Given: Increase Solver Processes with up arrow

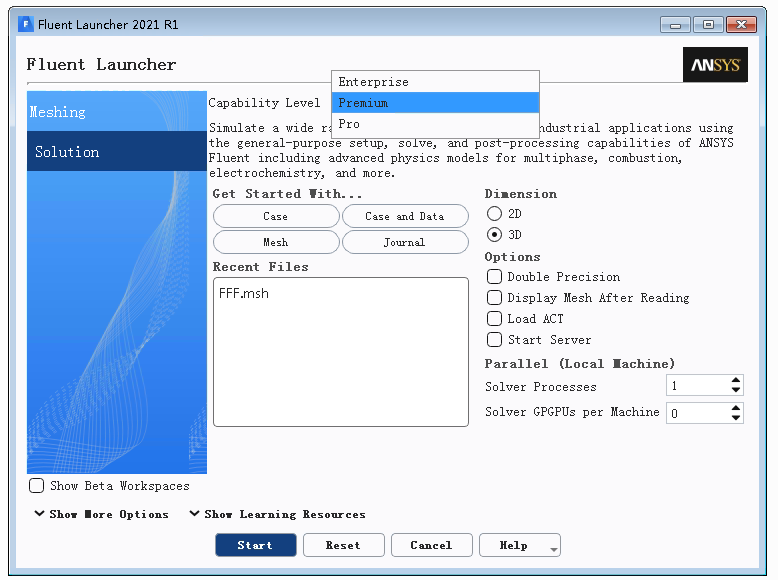Looking at the screenshot, I should click(736, 381).
